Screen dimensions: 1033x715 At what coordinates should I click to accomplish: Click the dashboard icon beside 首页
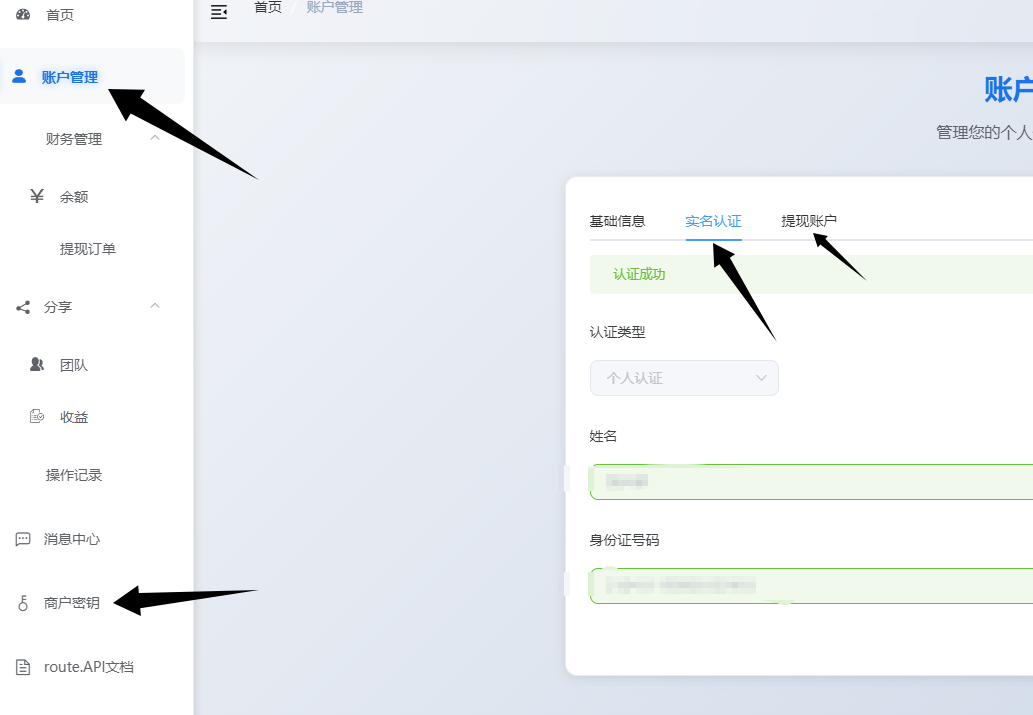coord(23,14)
